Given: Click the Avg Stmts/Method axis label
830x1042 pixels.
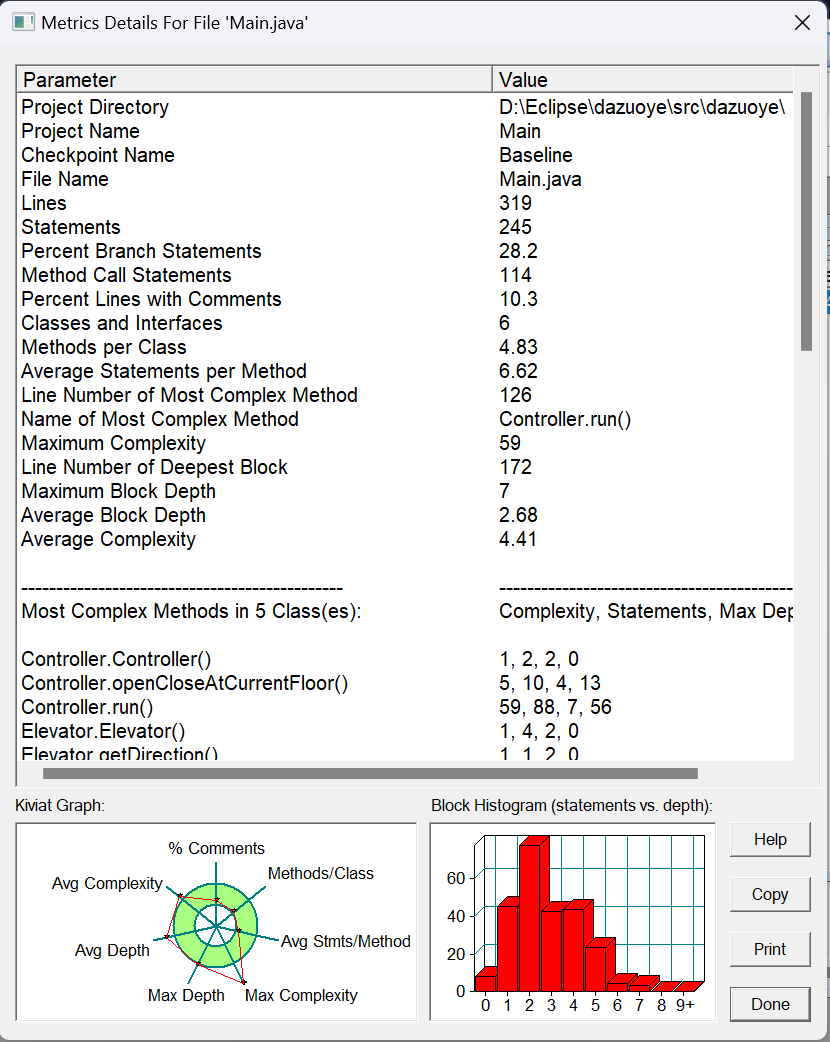Looking at the screenshot, I should click(346, 941).
